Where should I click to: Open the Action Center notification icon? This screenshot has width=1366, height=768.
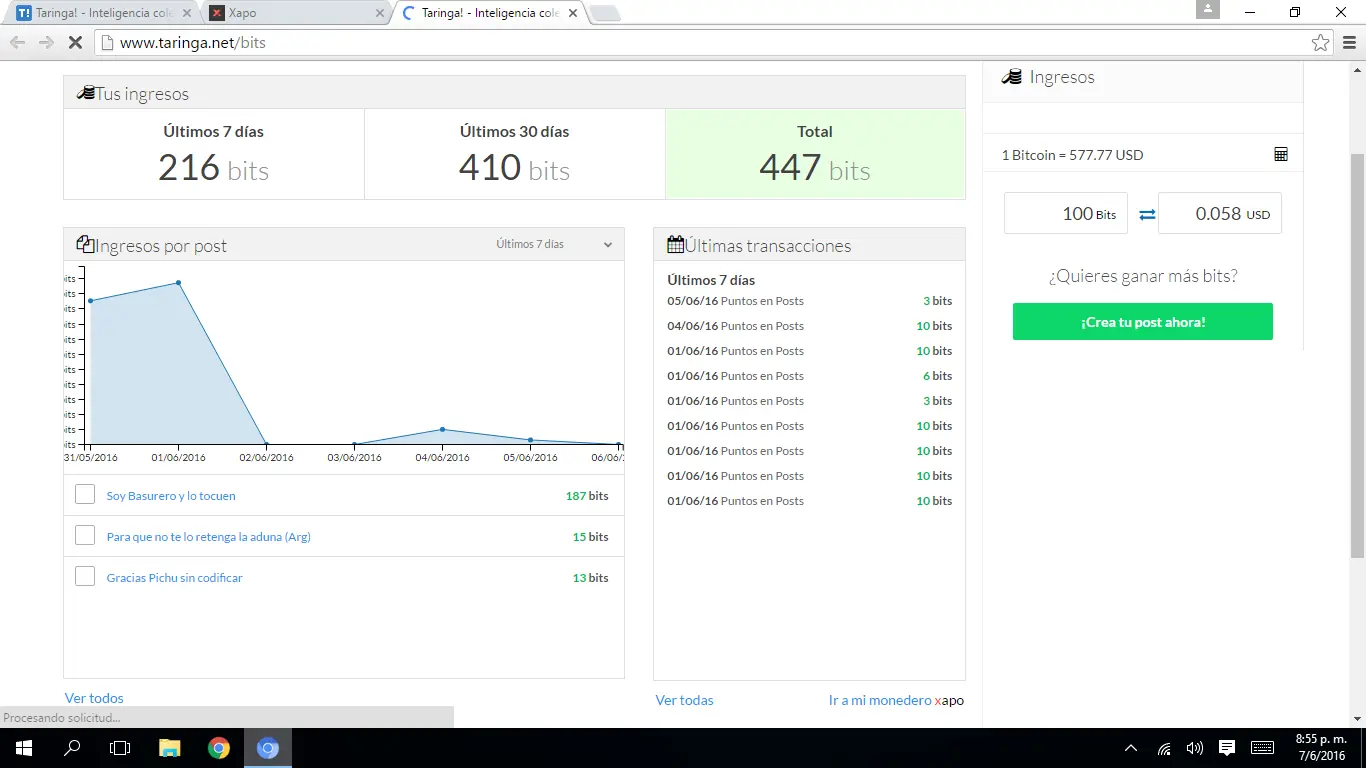point(1227,748)
